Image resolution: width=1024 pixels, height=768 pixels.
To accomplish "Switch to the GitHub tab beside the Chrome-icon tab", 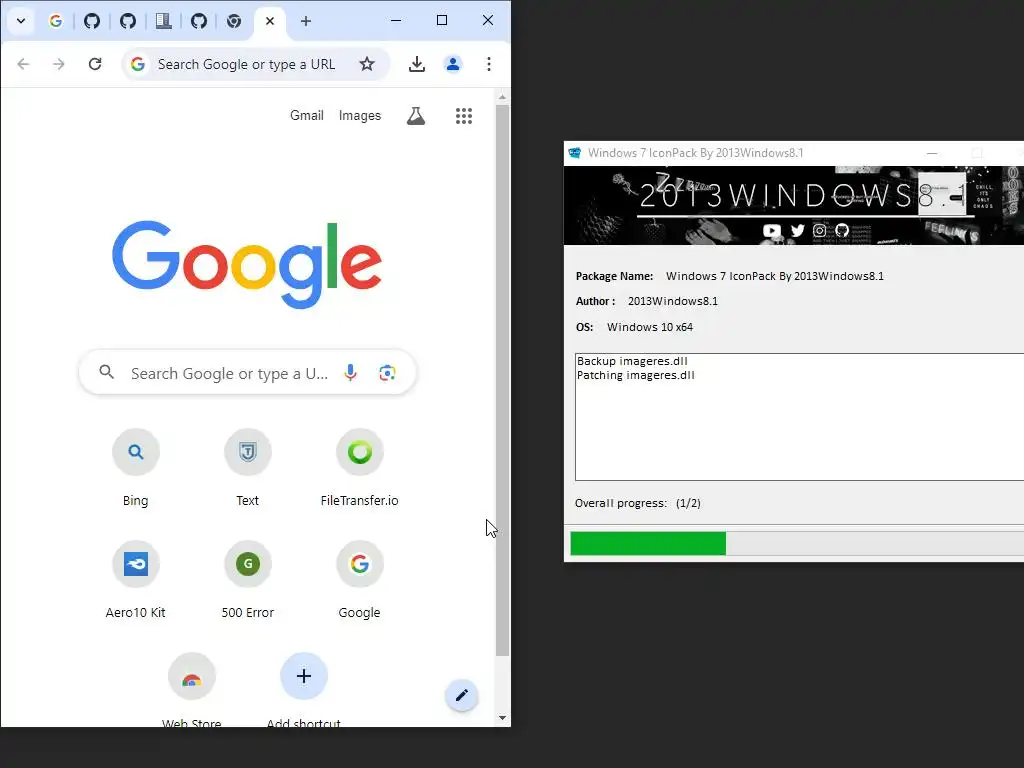I will (199, 21).
